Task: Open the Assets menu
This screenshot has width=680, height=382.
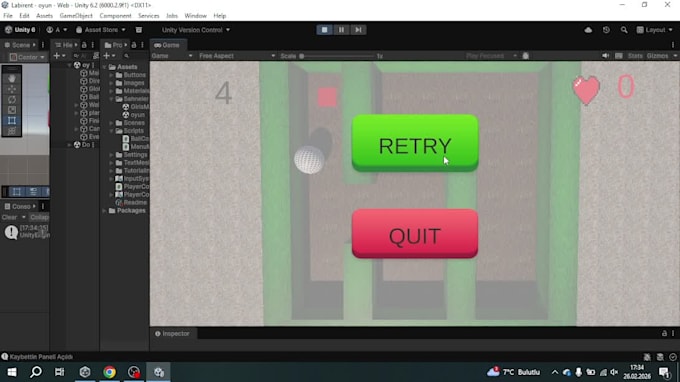Action: pyautogui.click(x=44, y=16)
